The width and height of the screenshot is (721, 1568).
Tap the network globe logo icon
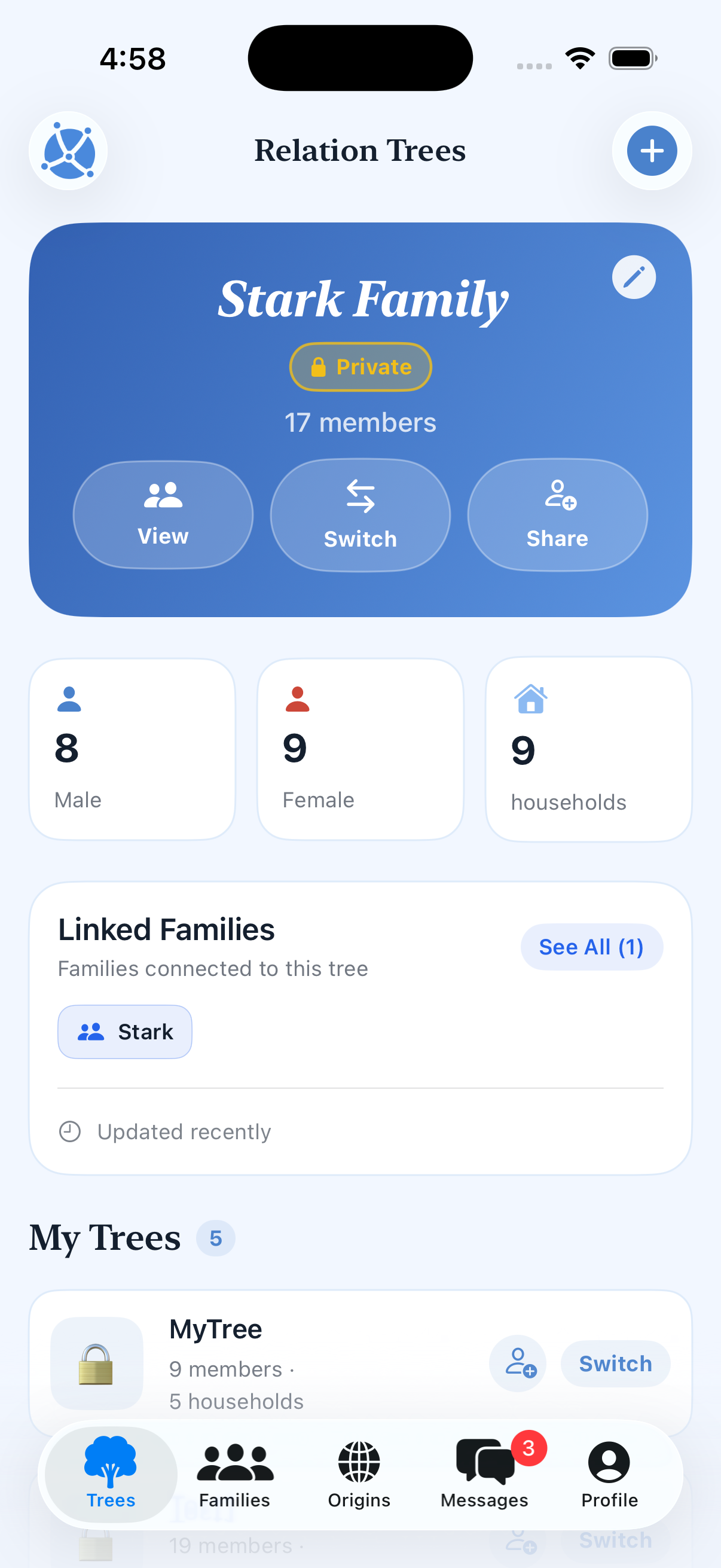click(x=68, y=150)
